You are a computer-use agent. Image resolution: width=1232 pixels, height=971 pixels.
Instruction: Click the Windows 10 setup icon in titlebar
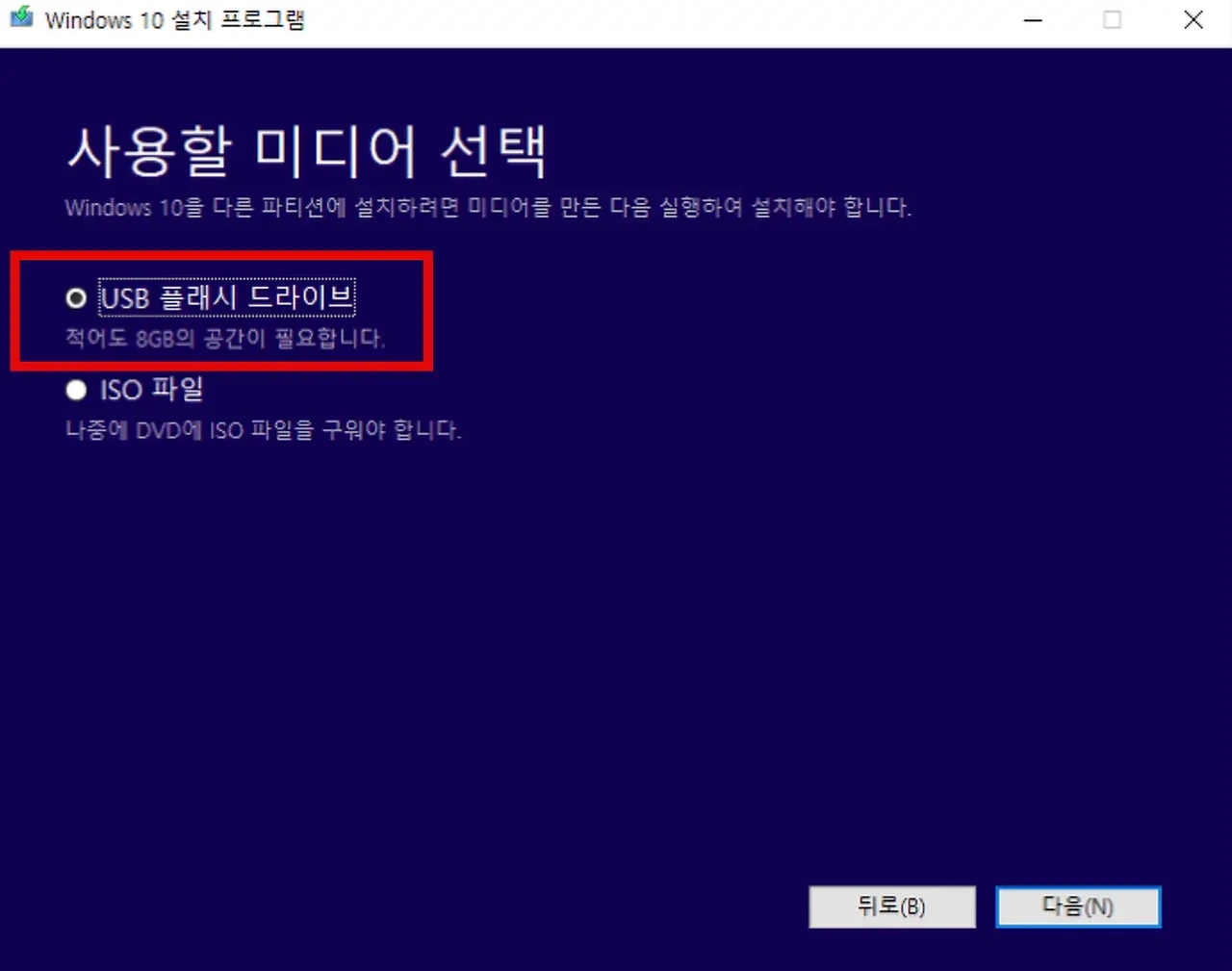20,18
